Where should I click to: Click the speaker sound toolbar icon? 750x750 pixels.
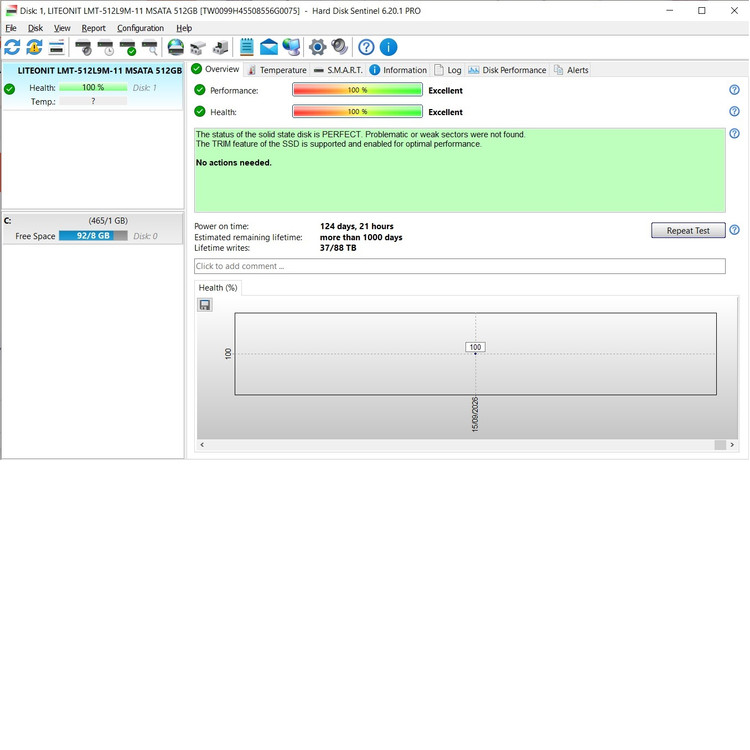click(340, 46)
